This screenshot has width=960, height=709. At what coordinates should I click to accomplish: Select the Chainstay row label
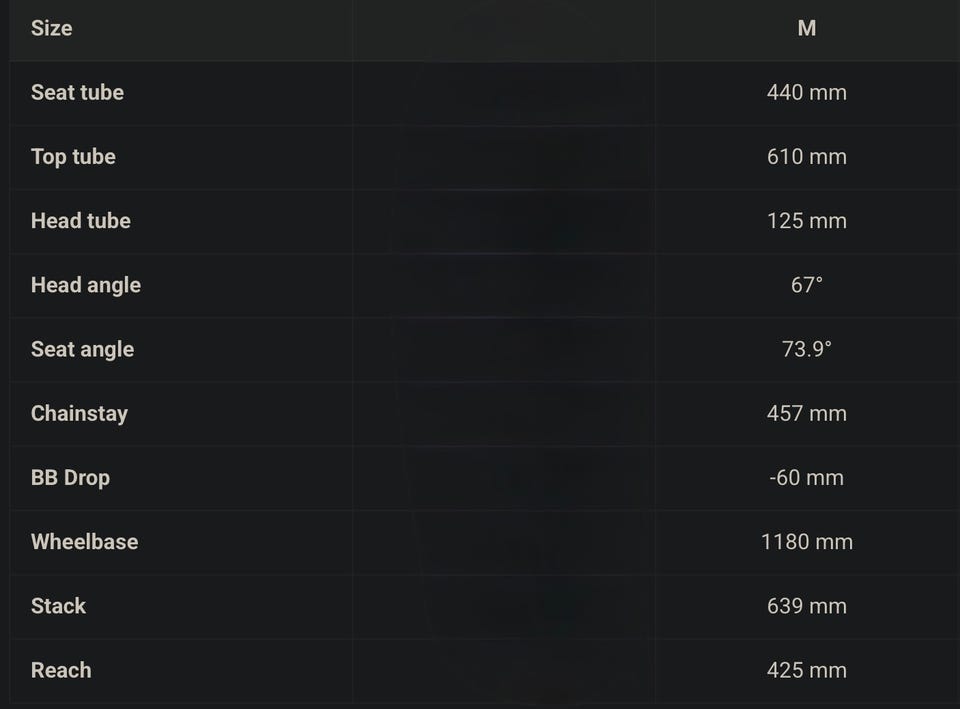(79, 413)
